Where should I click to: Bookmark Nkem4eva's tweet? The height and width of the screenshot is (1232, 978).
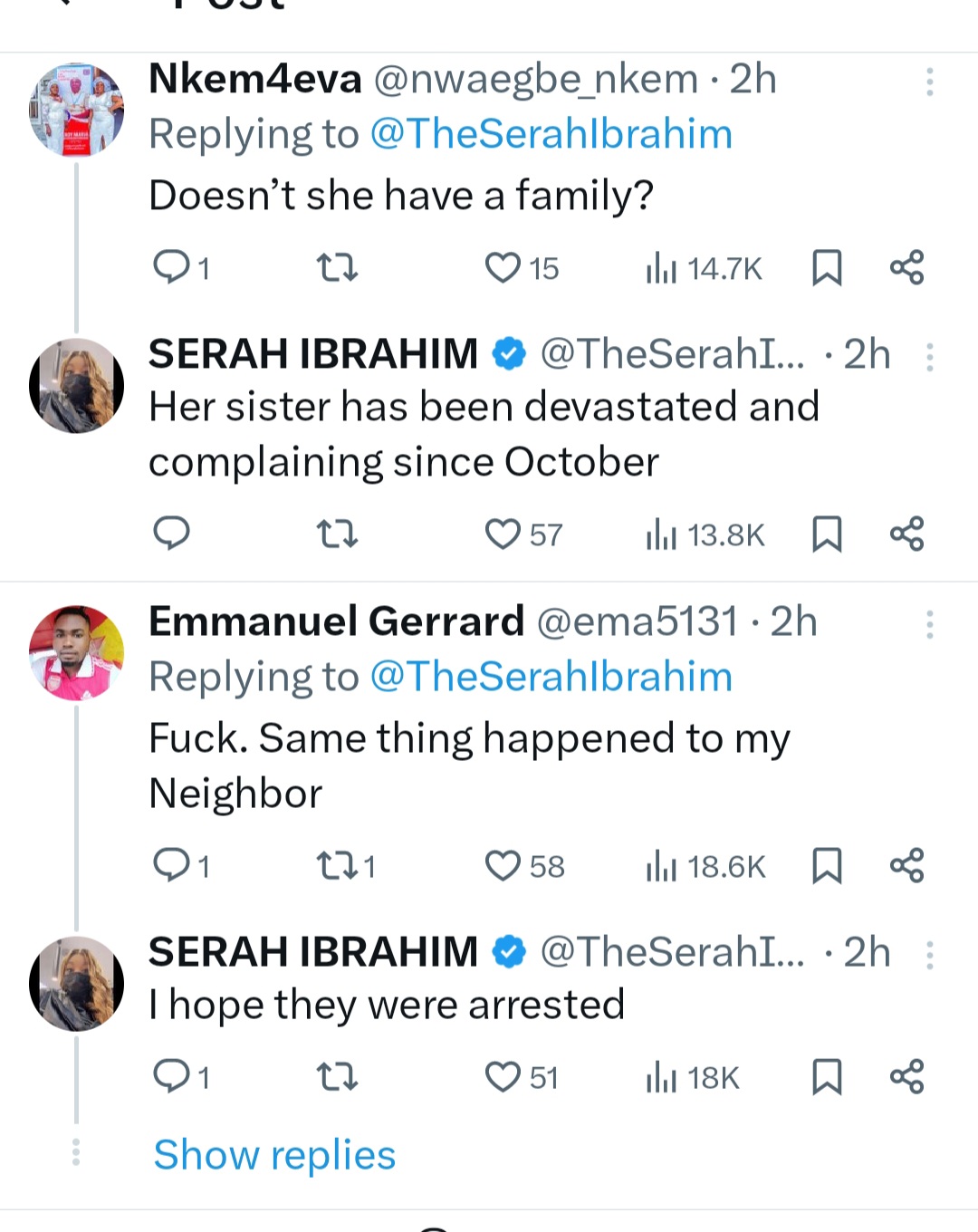pos(827,268)
